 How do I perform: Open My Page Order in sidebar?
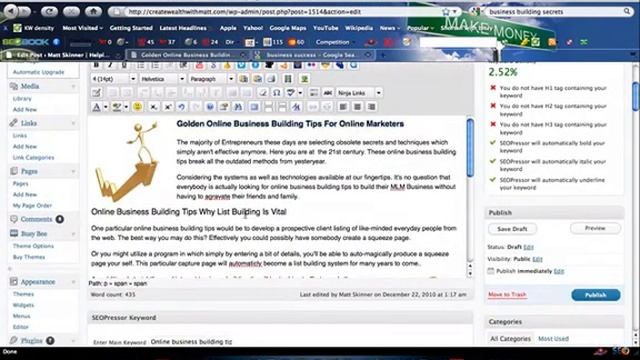pyautogui.click(x=32, y=206)
